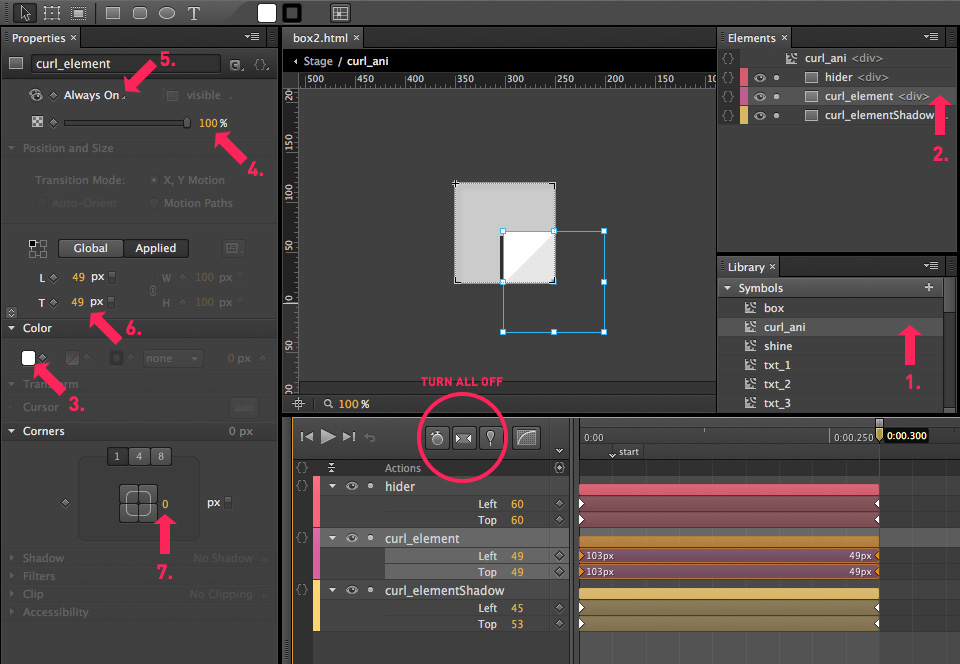
Task: Collapse the curl_elementShadow layer in timeline
Action: (x=332, y=590)
